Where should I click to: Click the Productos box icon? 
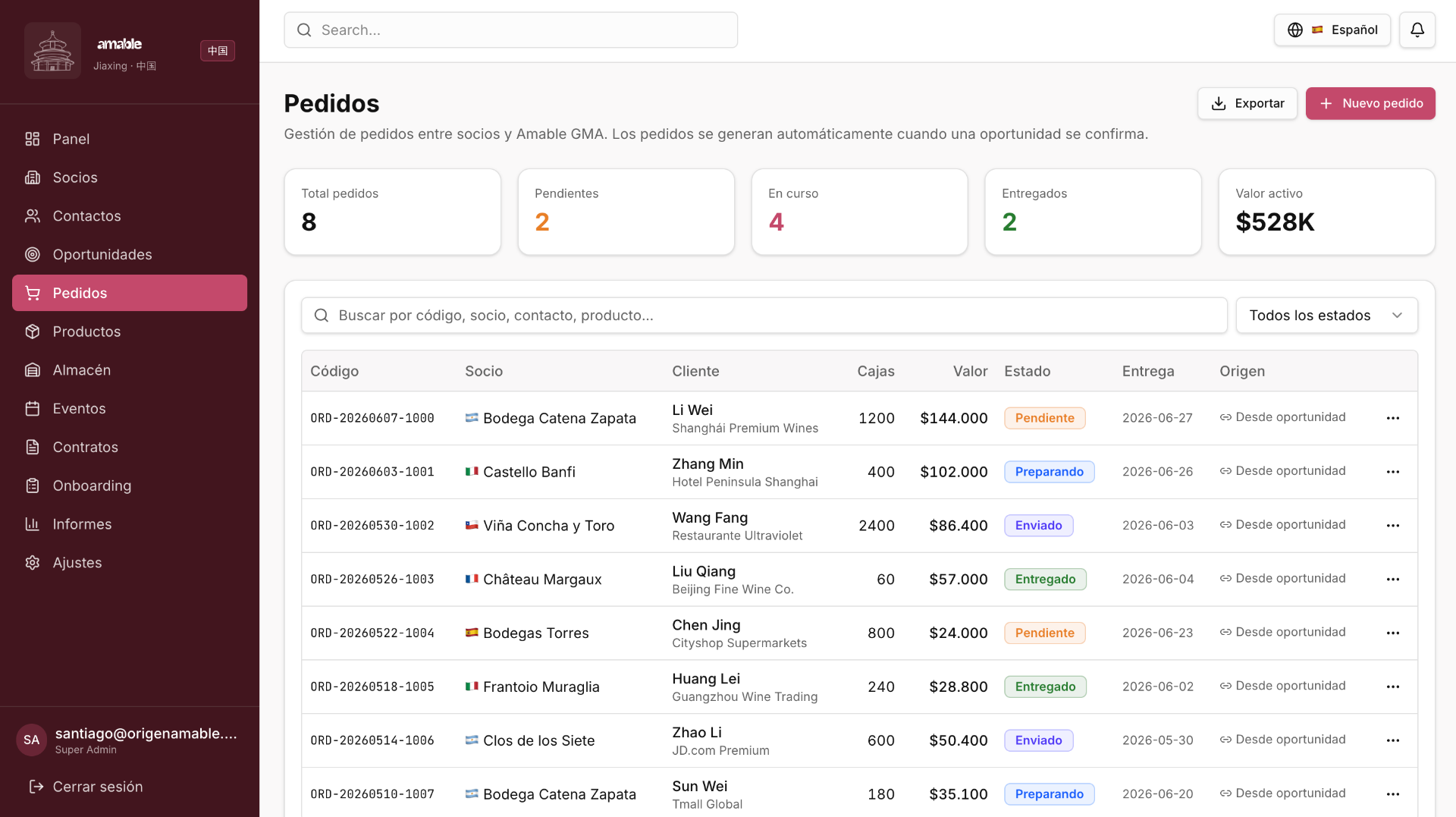point(32,332)
